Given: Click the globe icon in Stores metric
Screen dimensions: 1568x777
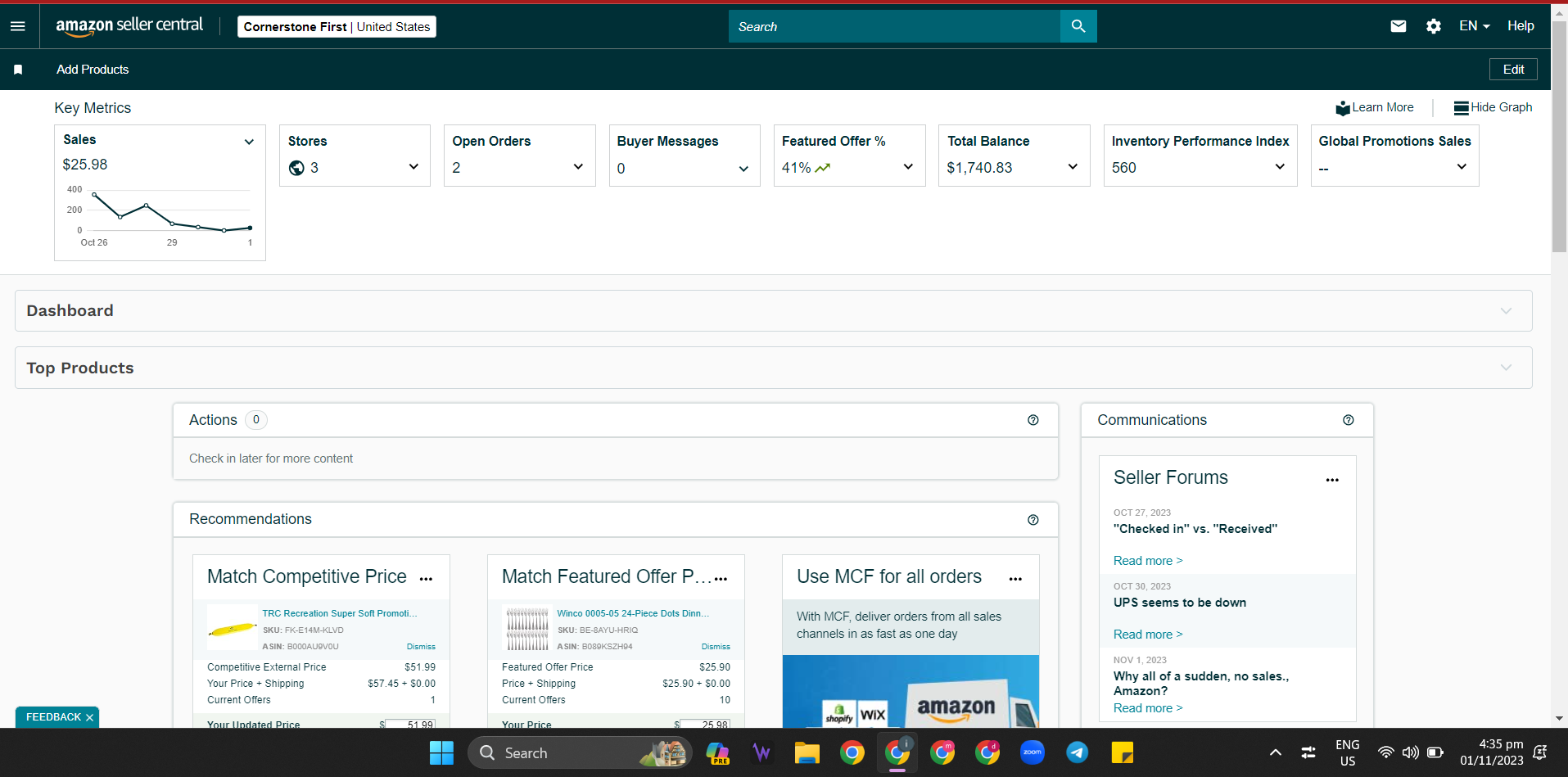Looking at the screenshot, I should pyautogui.click(x=296, y=168).
